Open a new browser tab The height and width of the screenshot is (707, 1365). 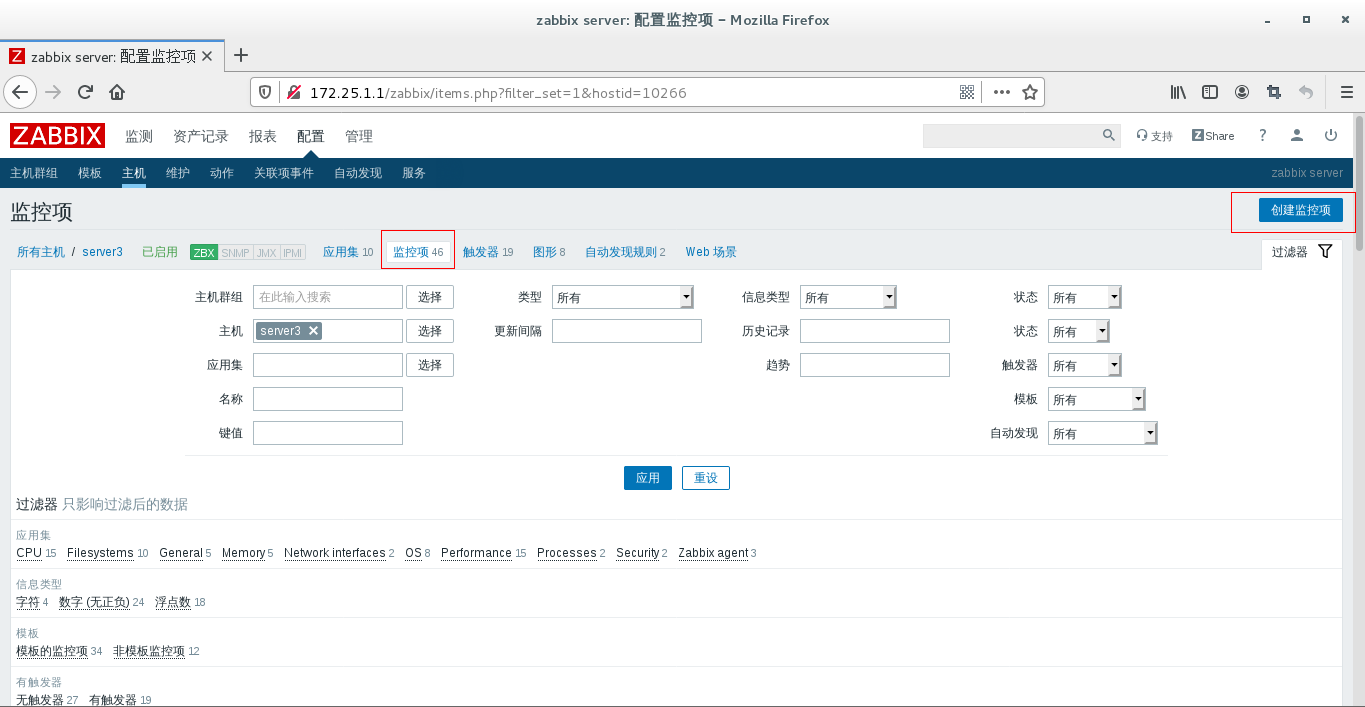(240, 55)
